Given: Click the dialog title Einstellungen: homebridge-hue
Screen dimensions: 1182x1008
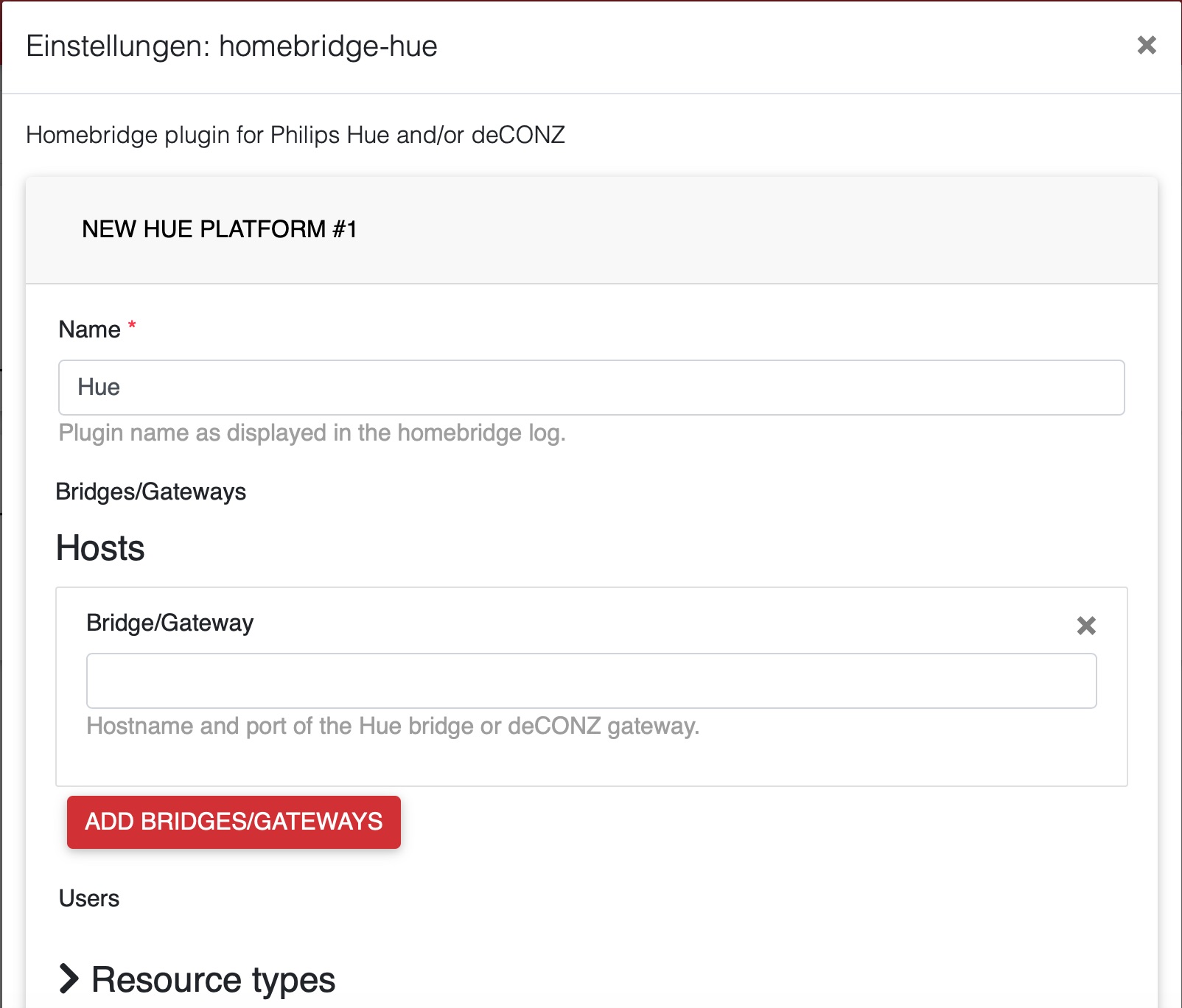Looking at the screenshot, I should [231, 46].
